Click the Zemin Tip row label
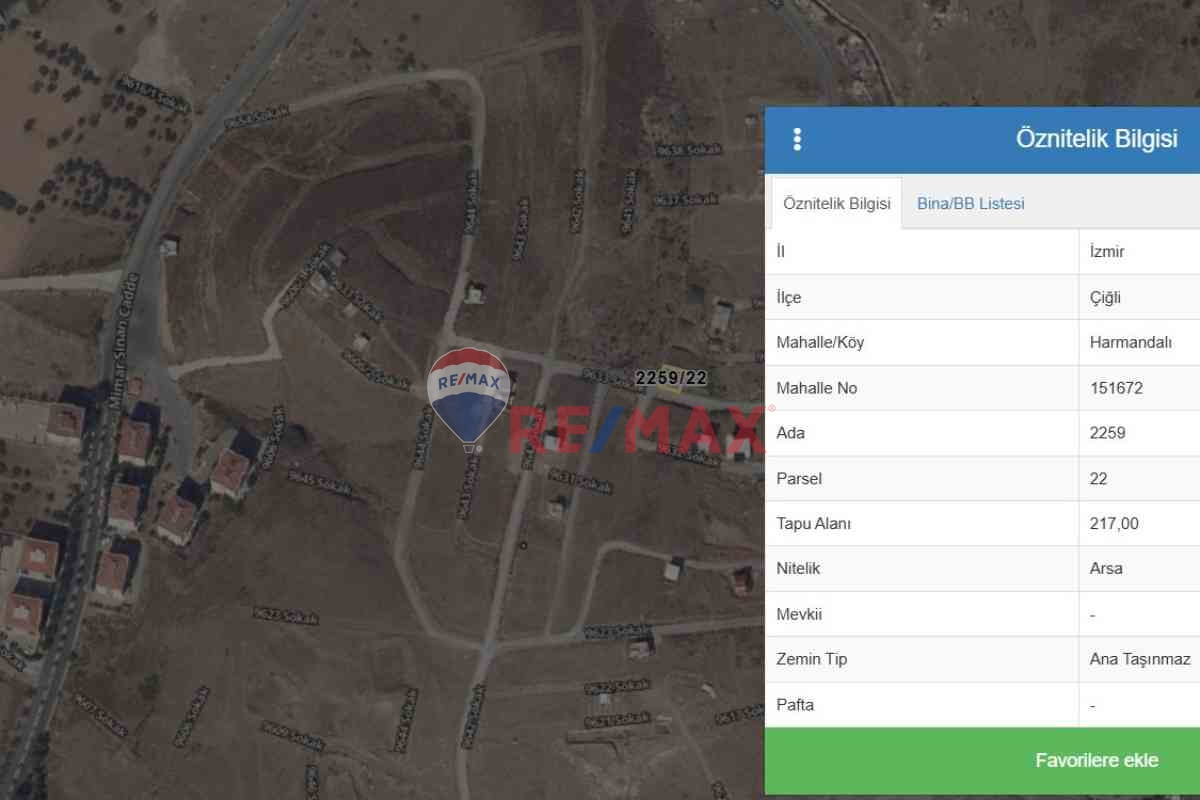1200x800 pixels. pos(811,659)
